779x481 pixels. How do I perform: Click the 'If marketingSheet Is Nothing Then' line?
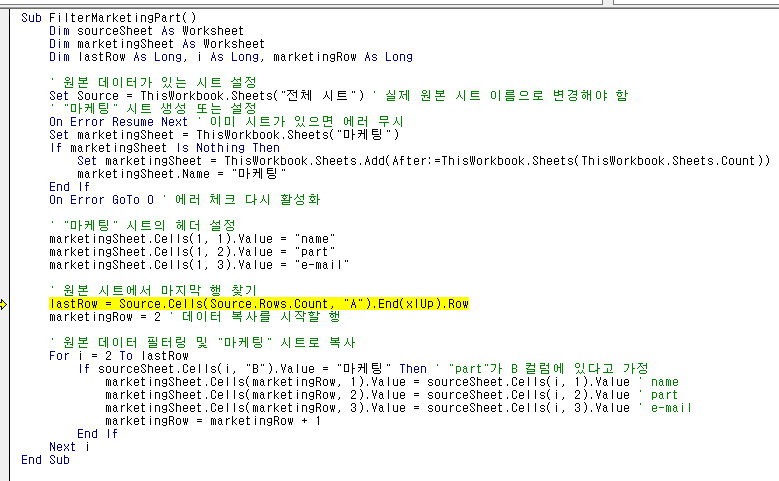coord(164,148)
